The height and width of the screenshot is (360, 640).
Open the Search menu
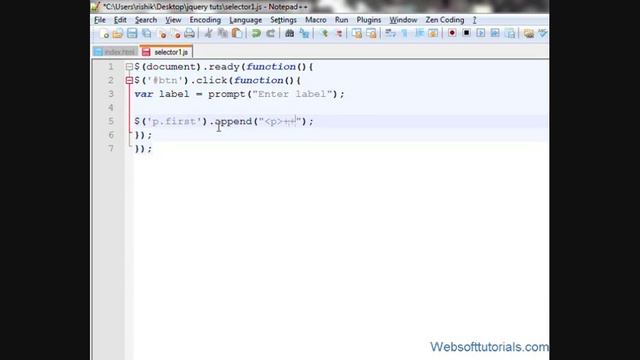coord(146,20)
